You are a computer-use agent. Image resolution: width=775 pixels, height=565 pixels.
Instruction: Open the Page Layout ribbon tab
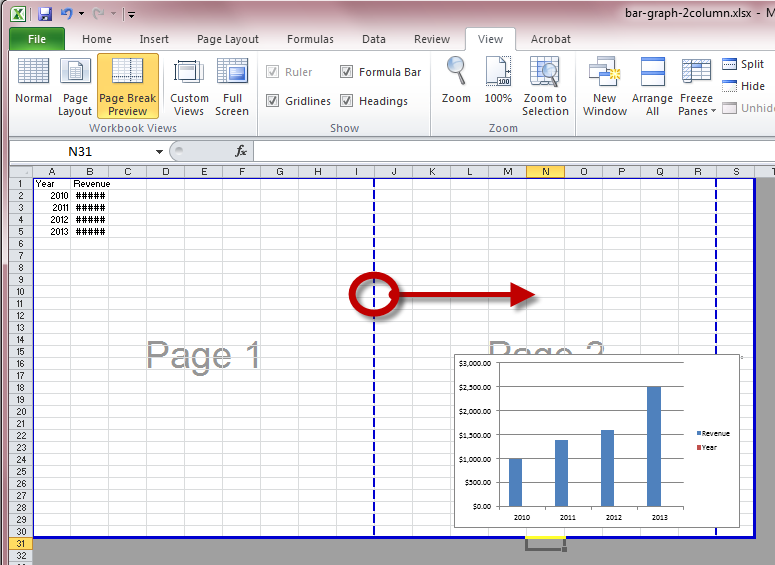227,39
